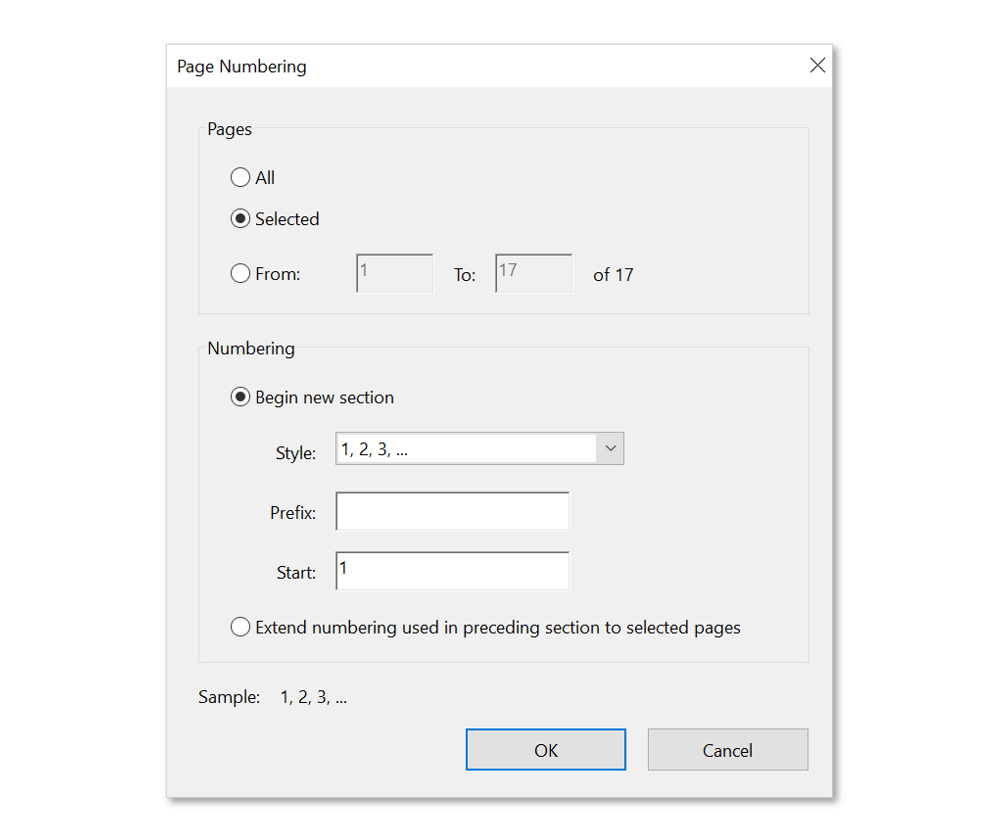Close the Page Numbering dialog
The height and width of the screenshot is (837, 1001).
pos(817,65)
